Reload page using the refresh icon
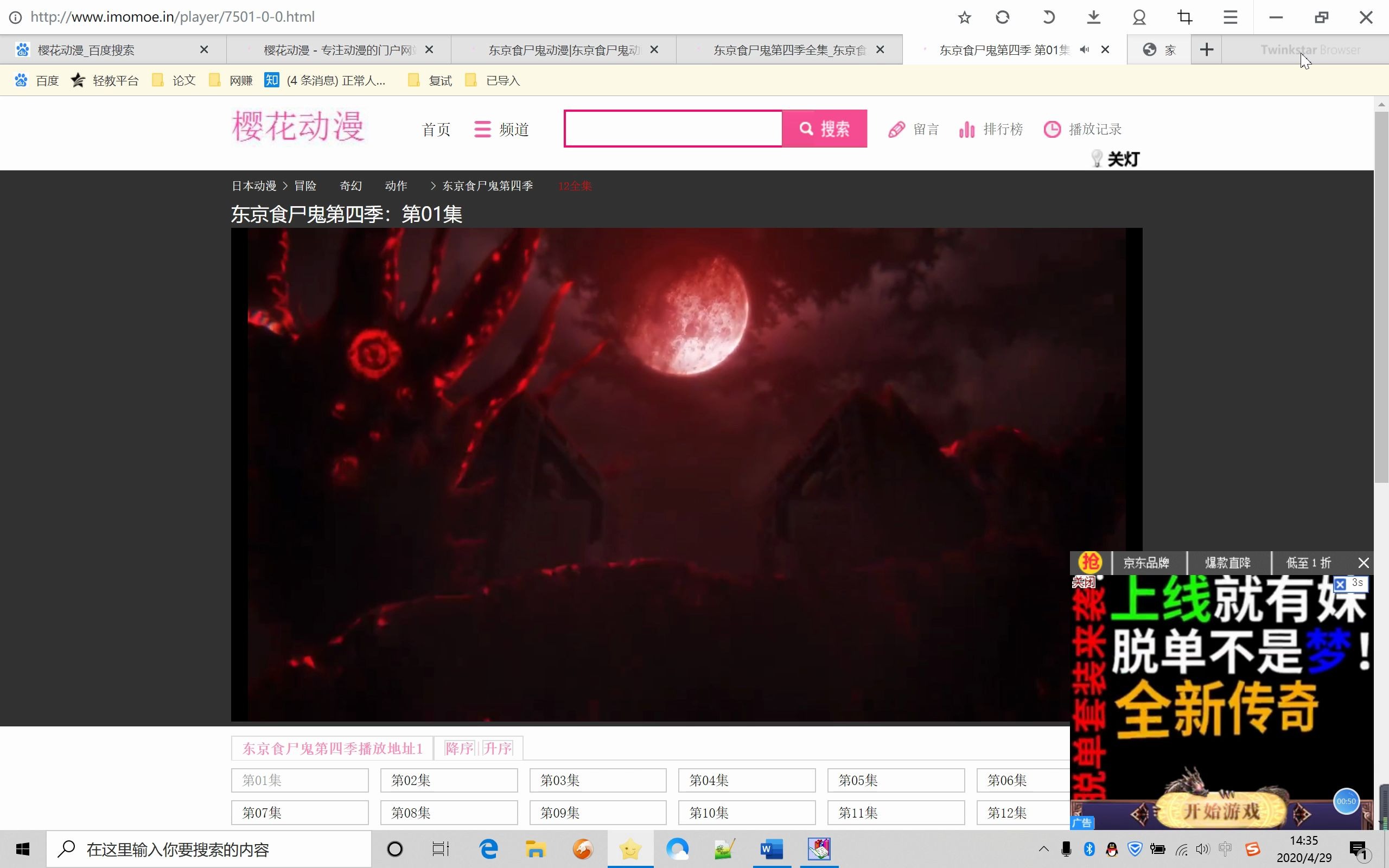 [x=1003, y=17]
